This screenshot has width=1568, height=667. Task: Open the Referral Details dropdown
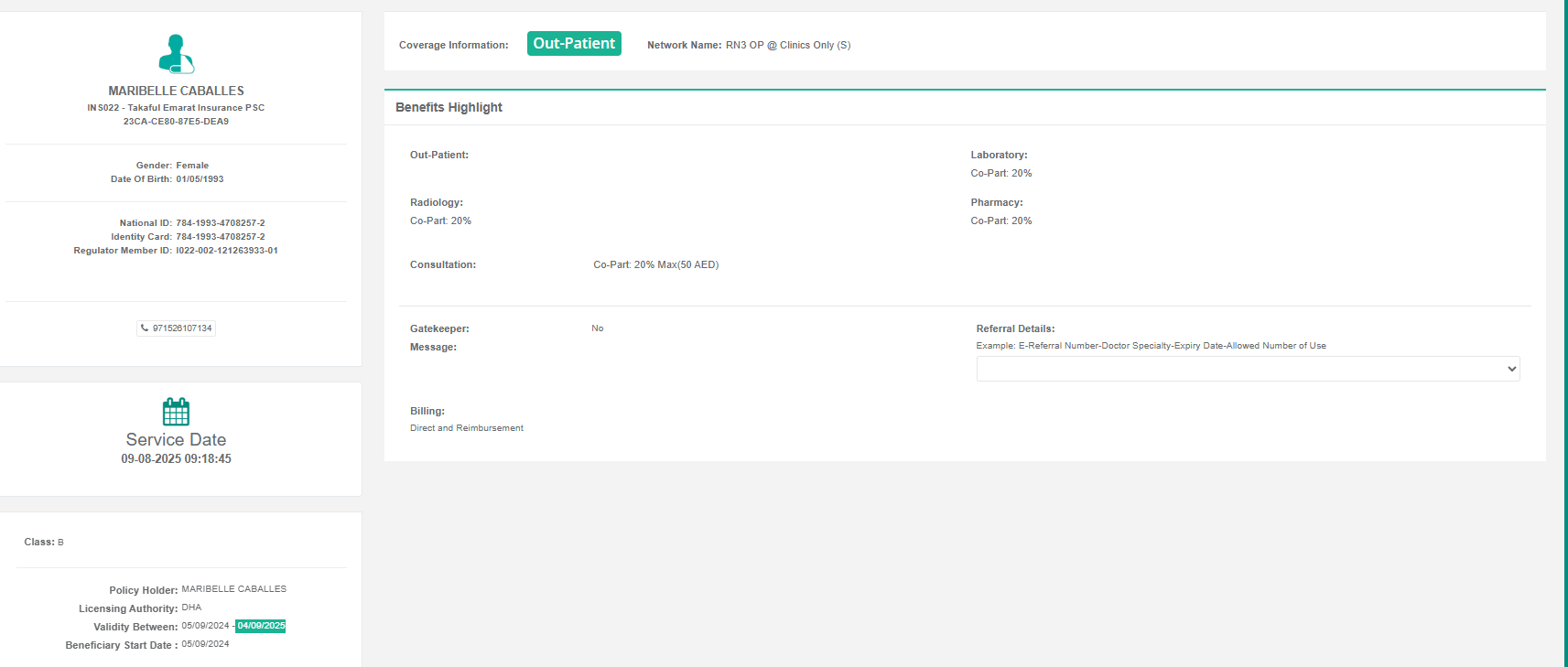[x=1247, y=369]
